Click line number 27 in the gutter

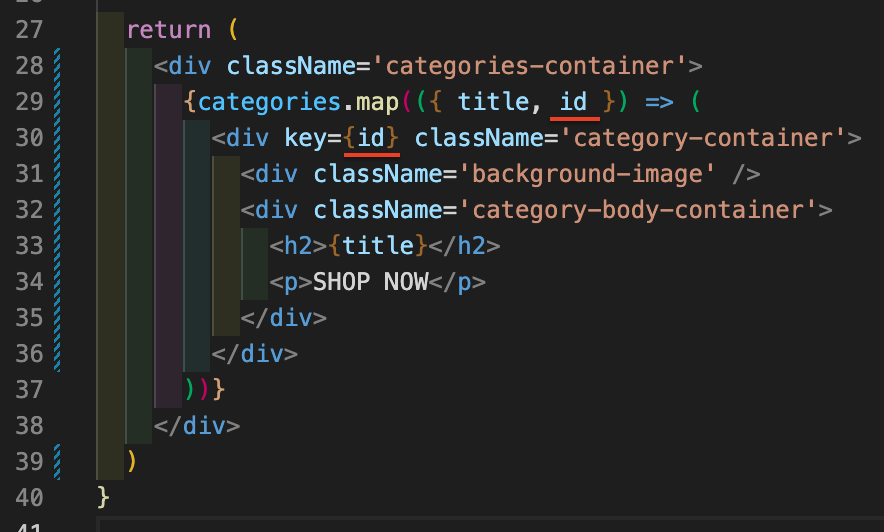[29, 30]
